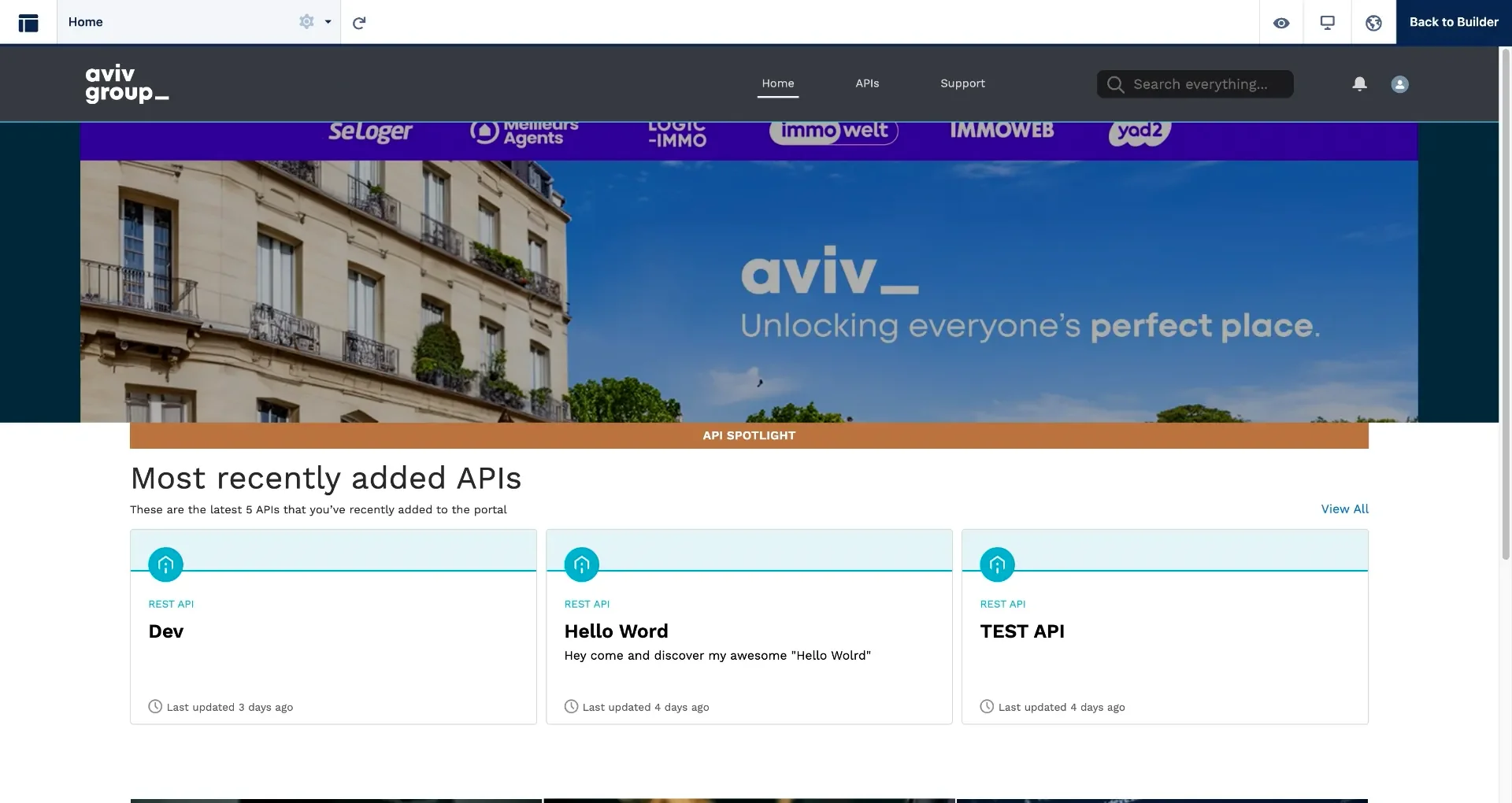Click the language globe icon in the top bar
Viewport: 1512px width, 803px height.
coord(1373,22)
